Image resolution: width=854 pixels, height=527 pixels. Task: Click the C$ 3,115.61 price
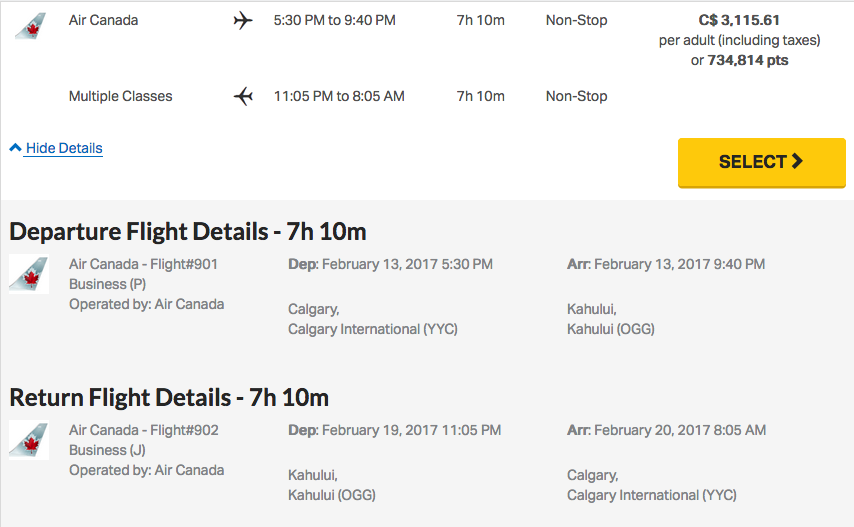click(739, 20)
